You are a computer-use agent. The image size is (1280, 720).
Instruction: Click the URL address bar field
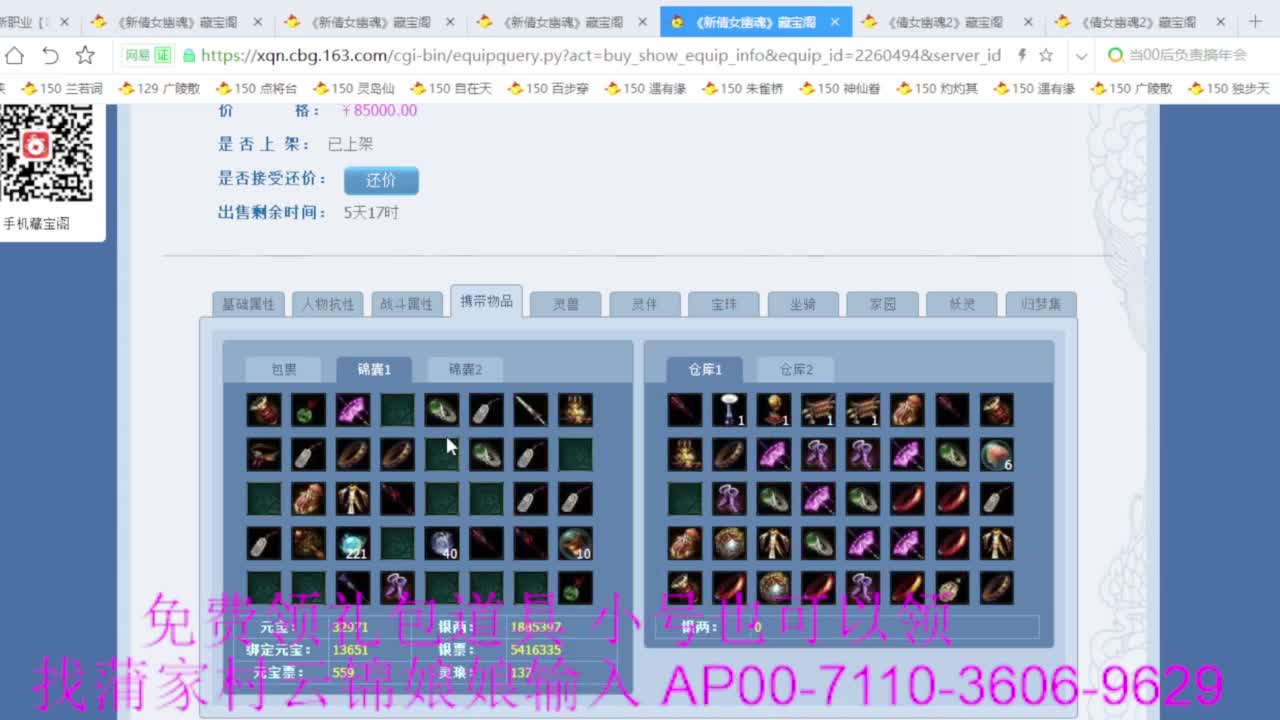coord(600,55)
